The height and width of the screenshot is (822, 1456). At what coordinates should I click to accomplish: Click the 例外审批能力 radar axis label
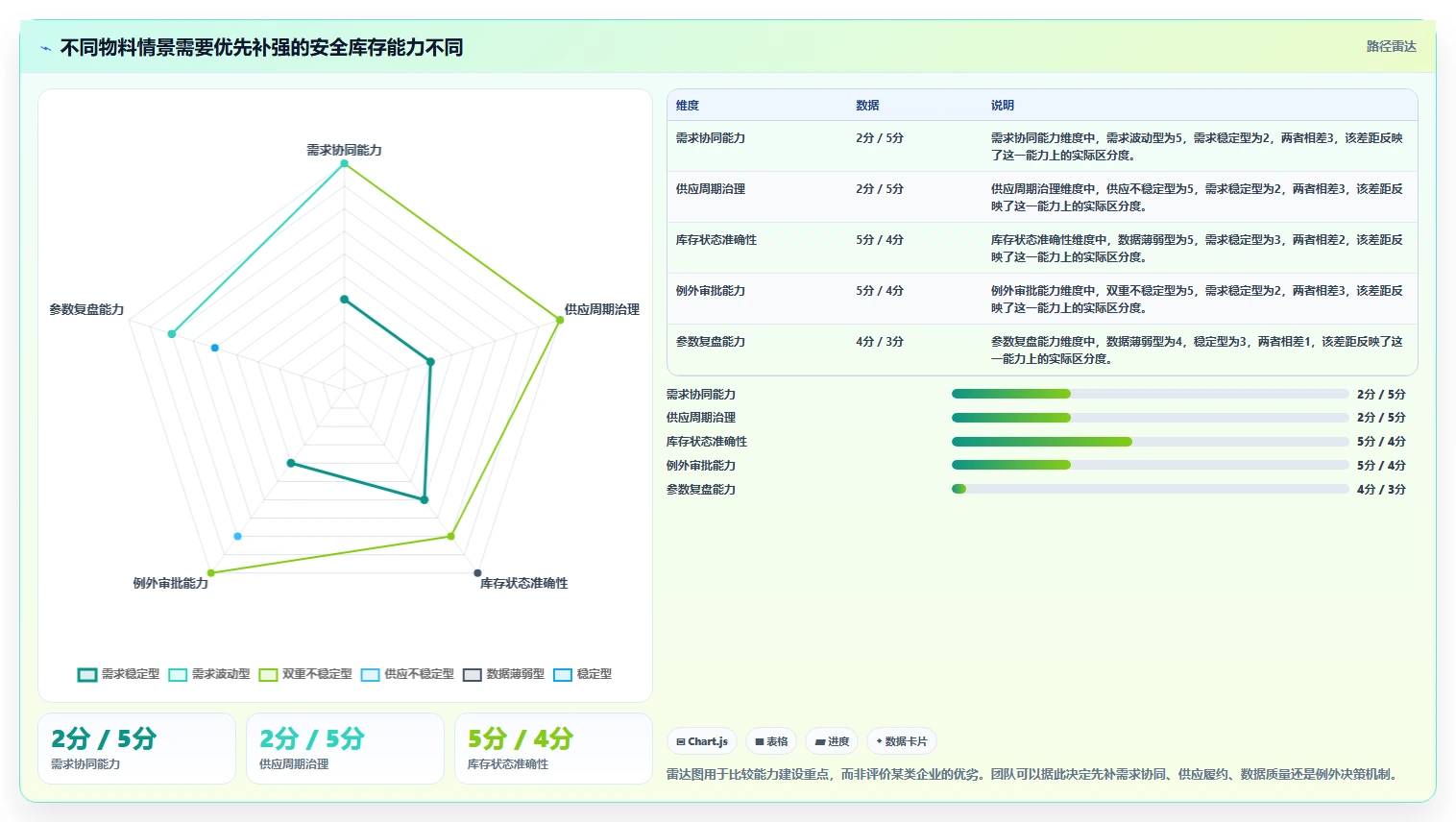coord(171,583)
